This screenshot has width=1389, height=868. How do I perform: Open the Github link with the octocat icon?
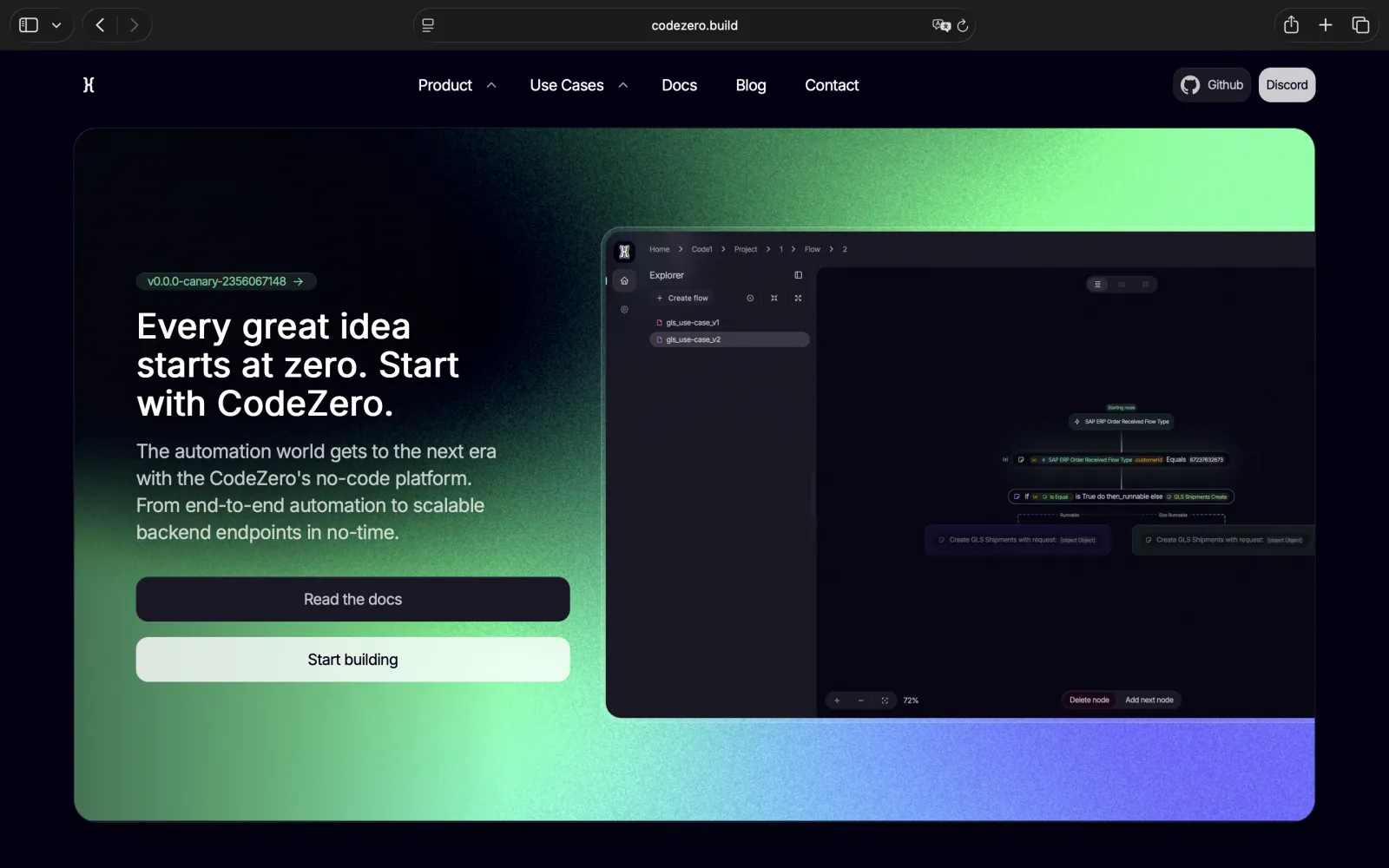click(x=1212, y=85)
